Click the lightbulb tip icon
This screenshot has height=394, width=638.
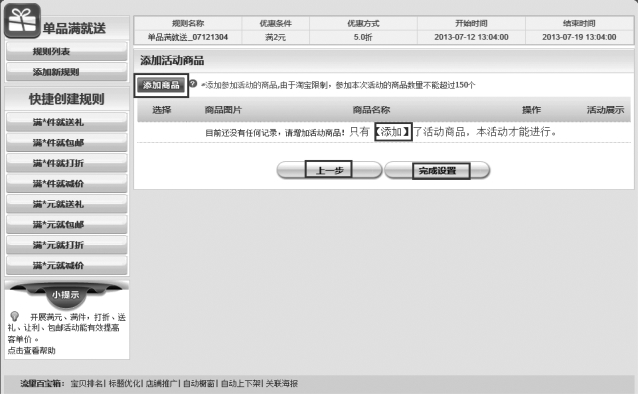[15, 316]
